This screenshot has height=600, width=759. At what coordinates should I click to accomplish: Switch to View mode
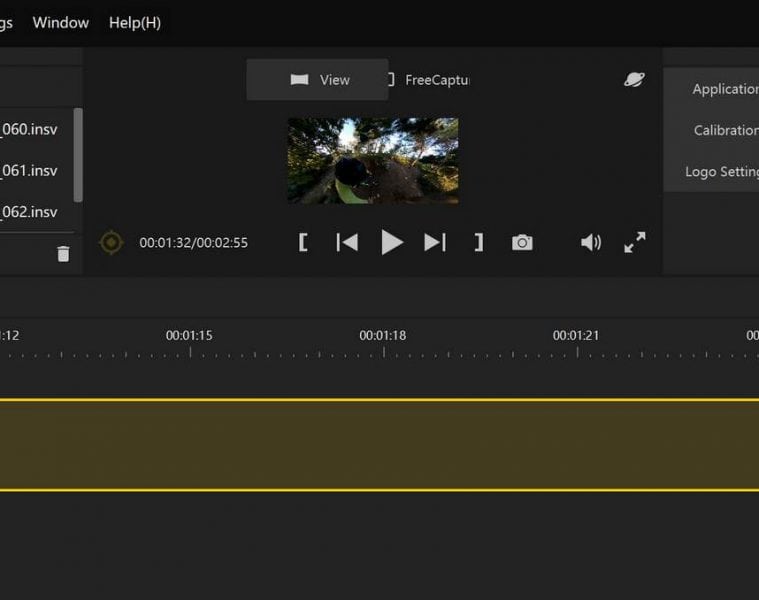click(x=318, y=80)
